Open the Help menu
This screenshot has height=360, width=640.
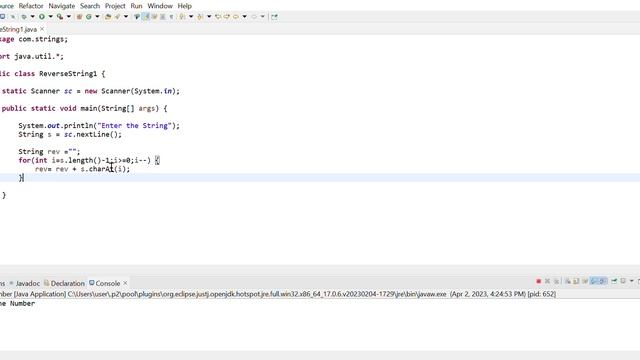184,6
